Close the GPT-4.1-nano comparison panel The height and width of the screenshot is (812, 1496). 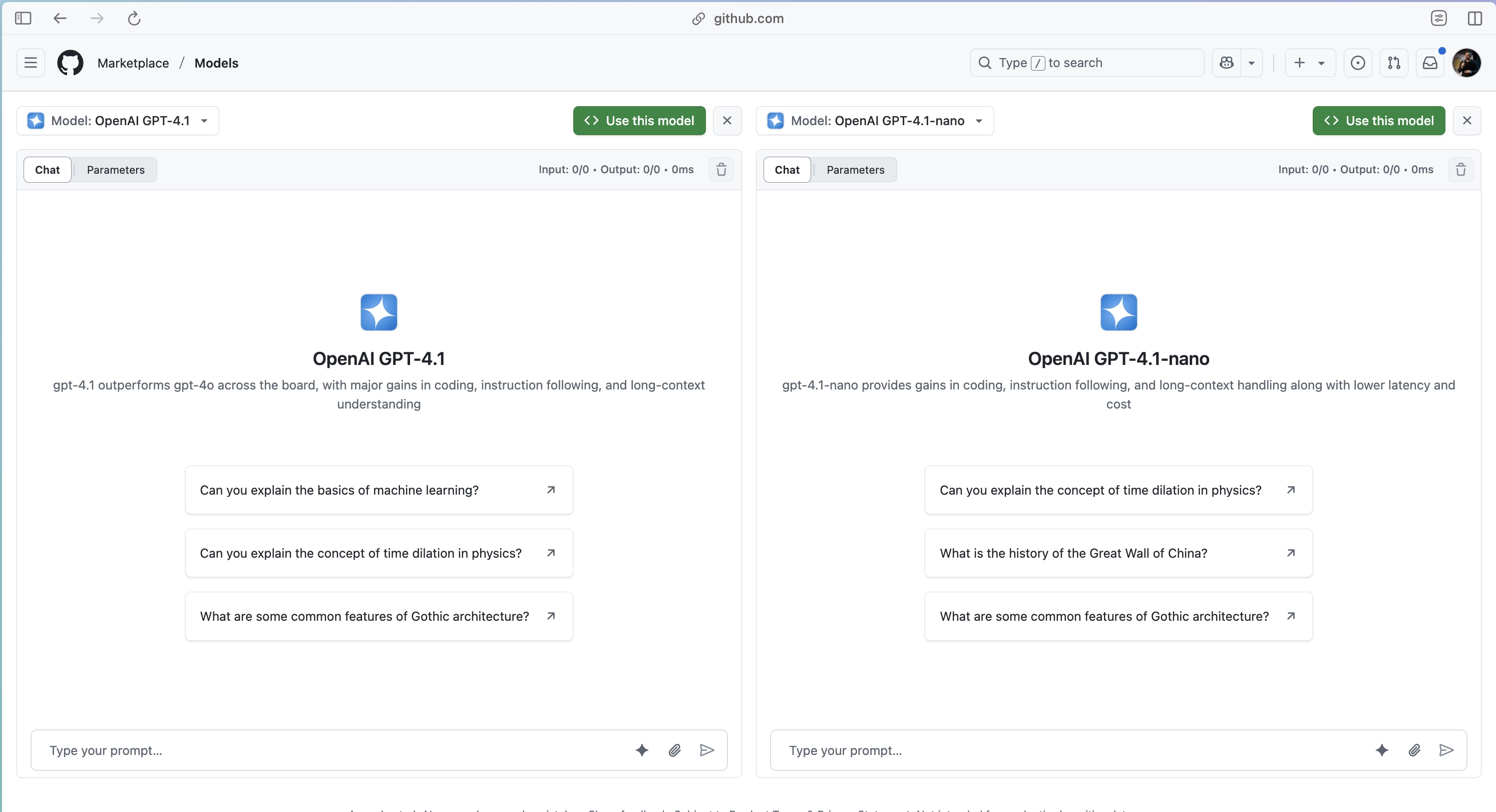1467,120
